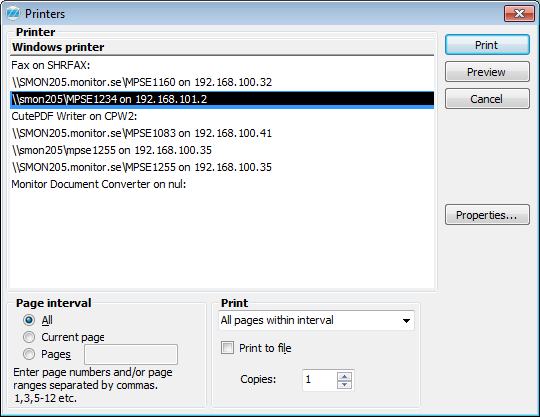Close the Printers dialog window
The width and height of the screenshot is (540, 417).
(519, 13)
